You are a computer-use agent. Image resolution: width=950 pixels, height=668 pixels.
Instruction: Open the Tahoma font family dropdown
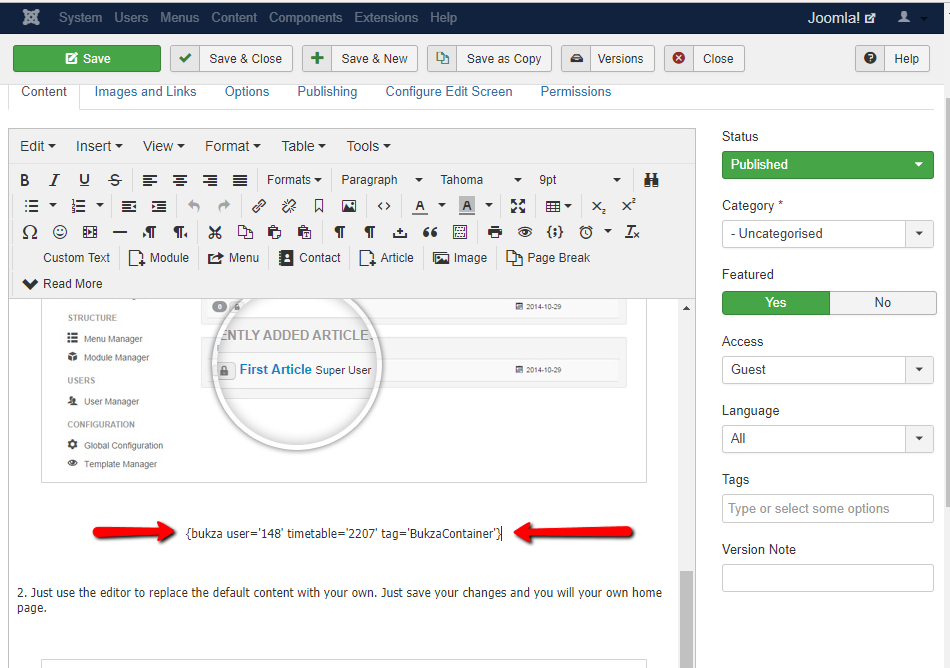(480, 180)
